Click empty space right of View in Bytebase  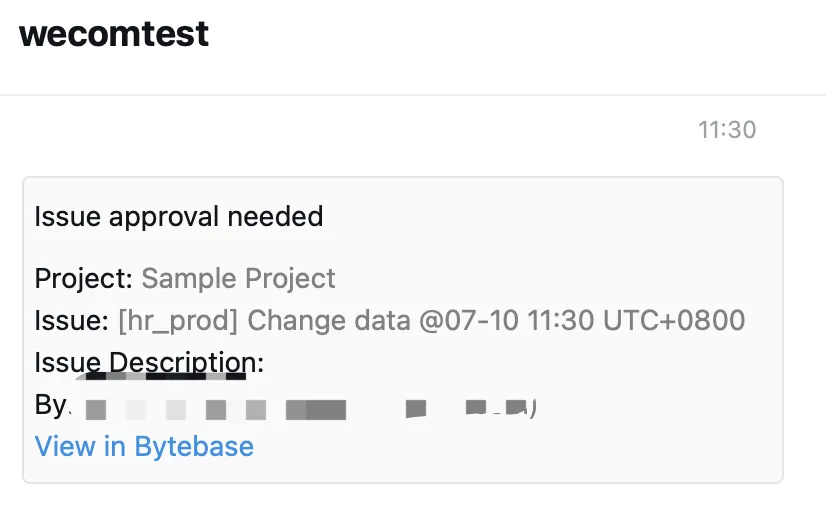coord(500,446)
